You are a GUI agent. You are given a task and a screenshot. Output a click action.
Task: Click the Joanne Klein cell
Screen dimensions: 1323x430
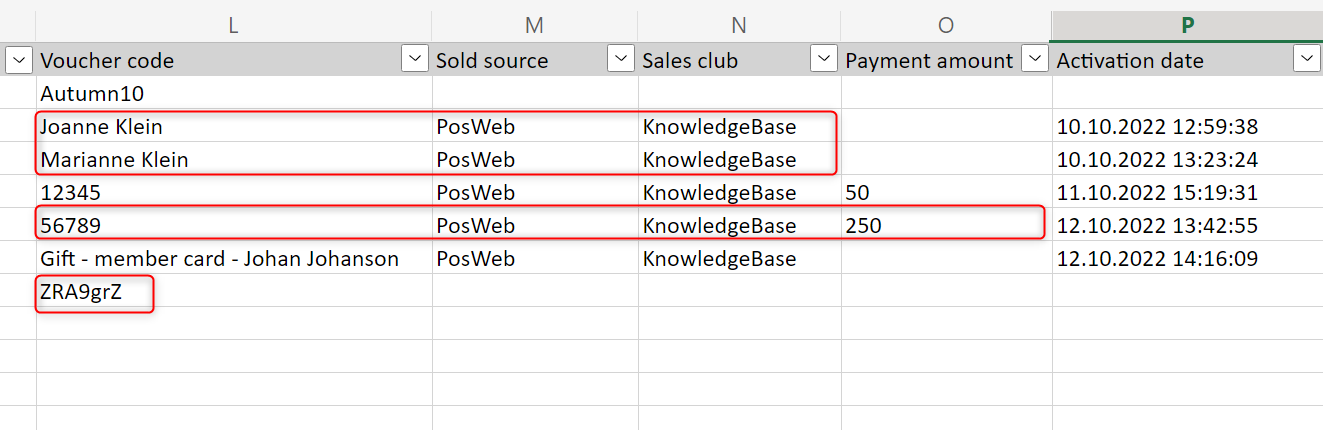(x=101, y=127)
